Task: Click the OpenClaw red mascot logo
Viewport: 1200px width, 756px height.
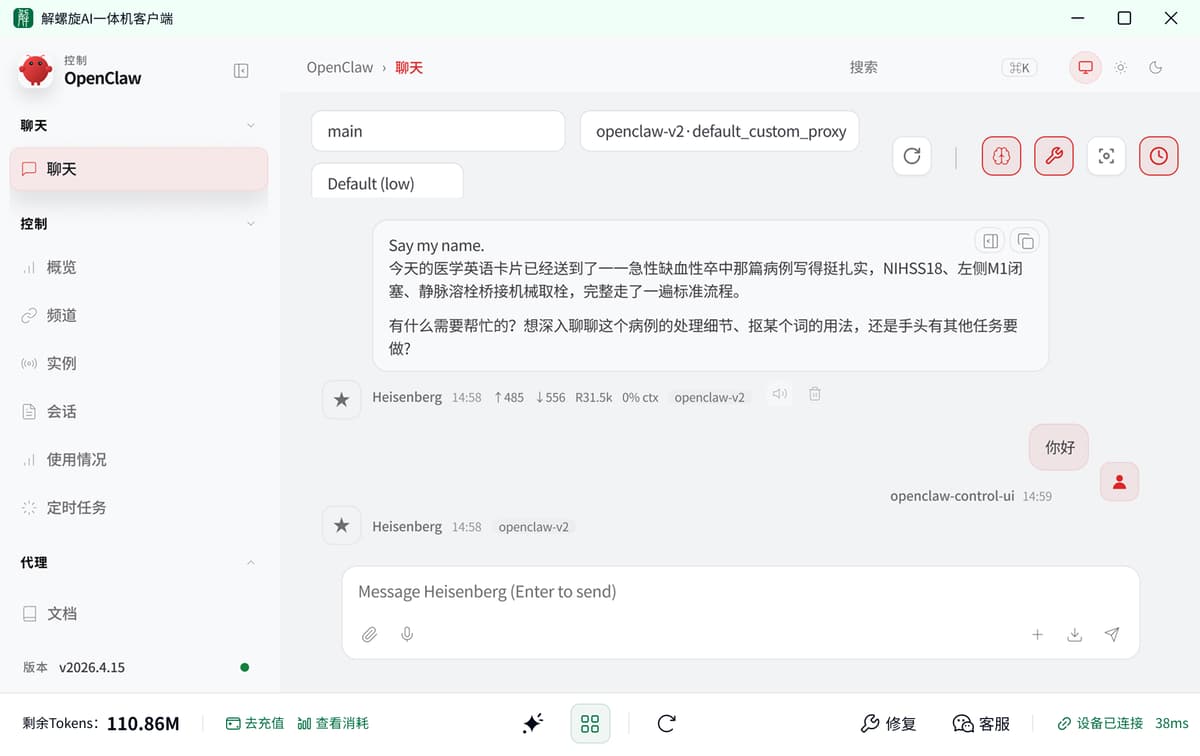Action: click(36, 71)
